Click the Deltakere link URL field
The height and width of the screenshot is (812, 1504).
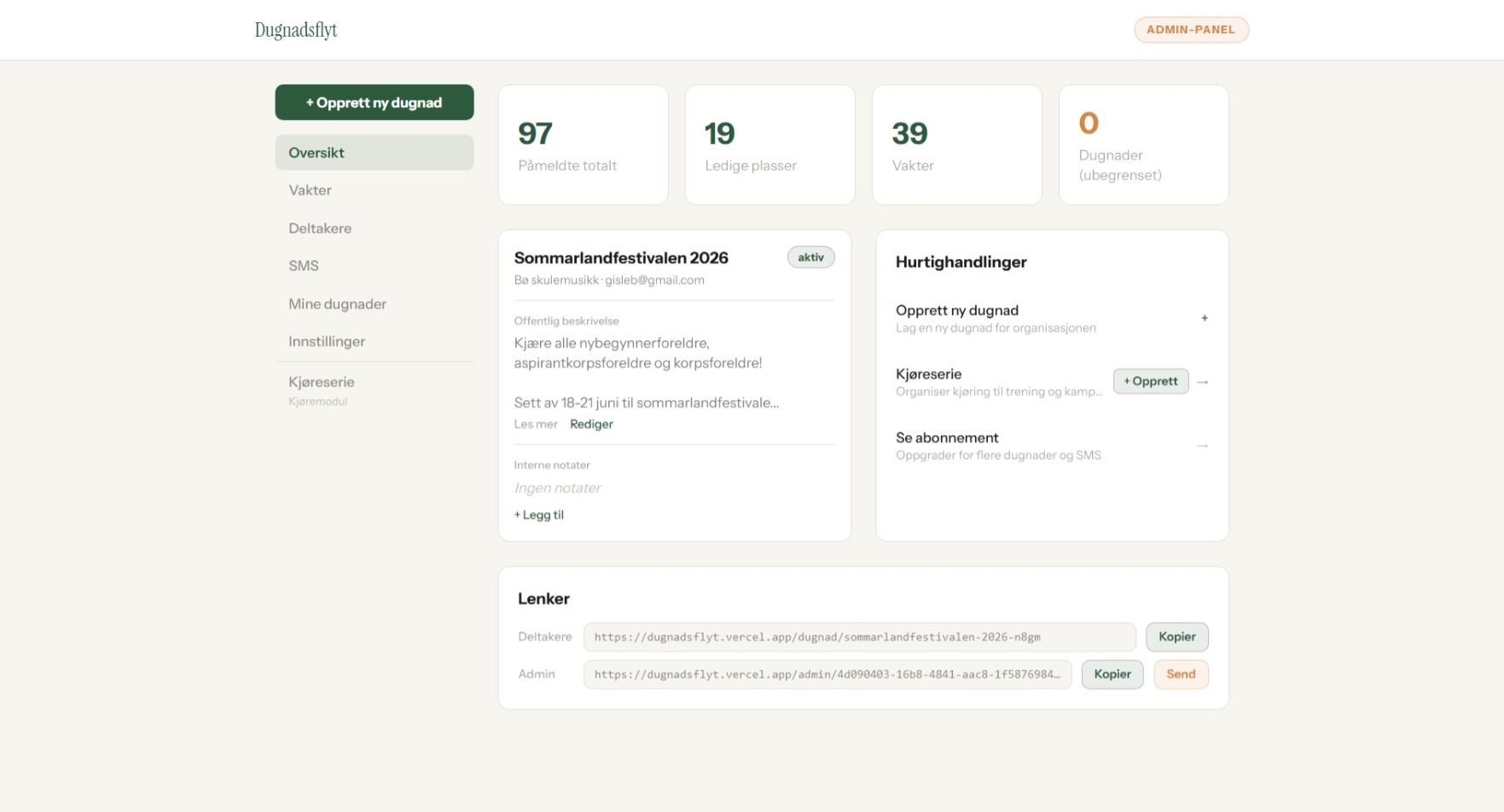[860, 637]
